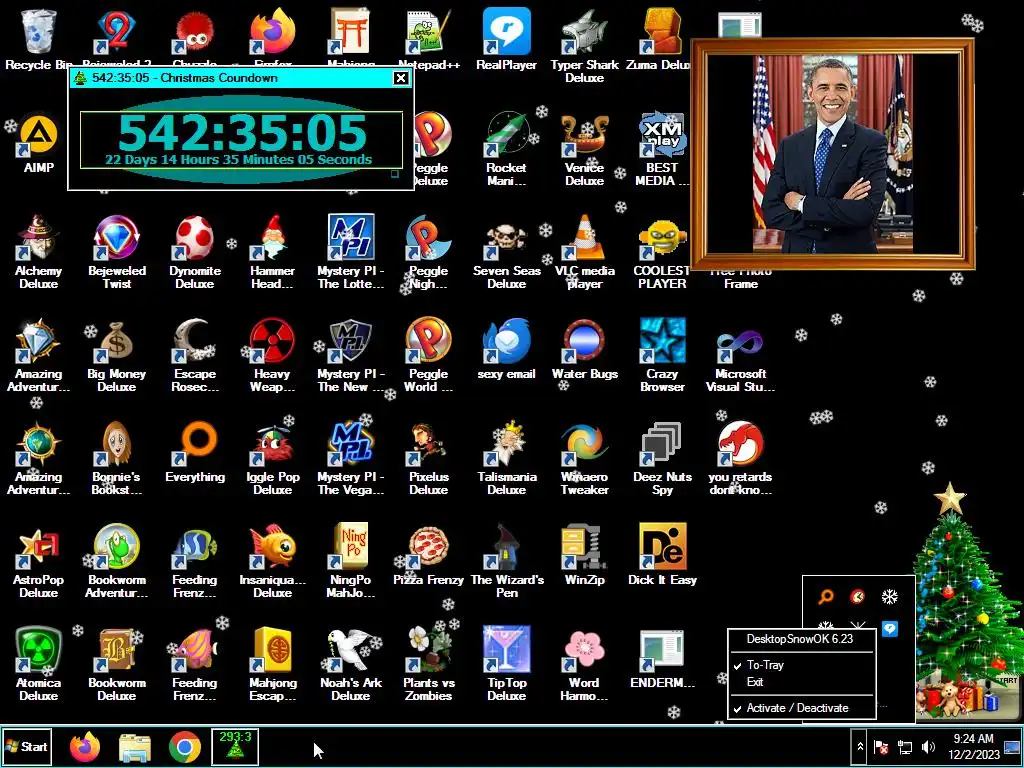This screenshot has width=1024, height=768.
Task: Launch Talismania Deluxe icon
Action: click(x=506, y=458)
